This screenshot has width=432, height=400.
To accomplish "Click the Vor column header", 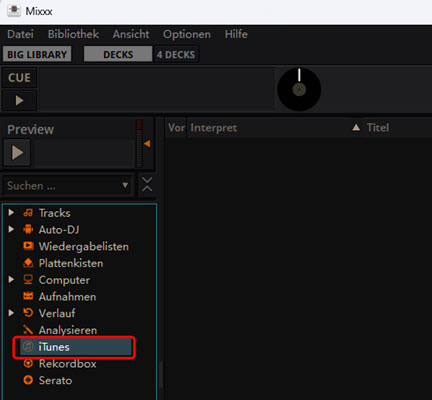I will point(176,127).
